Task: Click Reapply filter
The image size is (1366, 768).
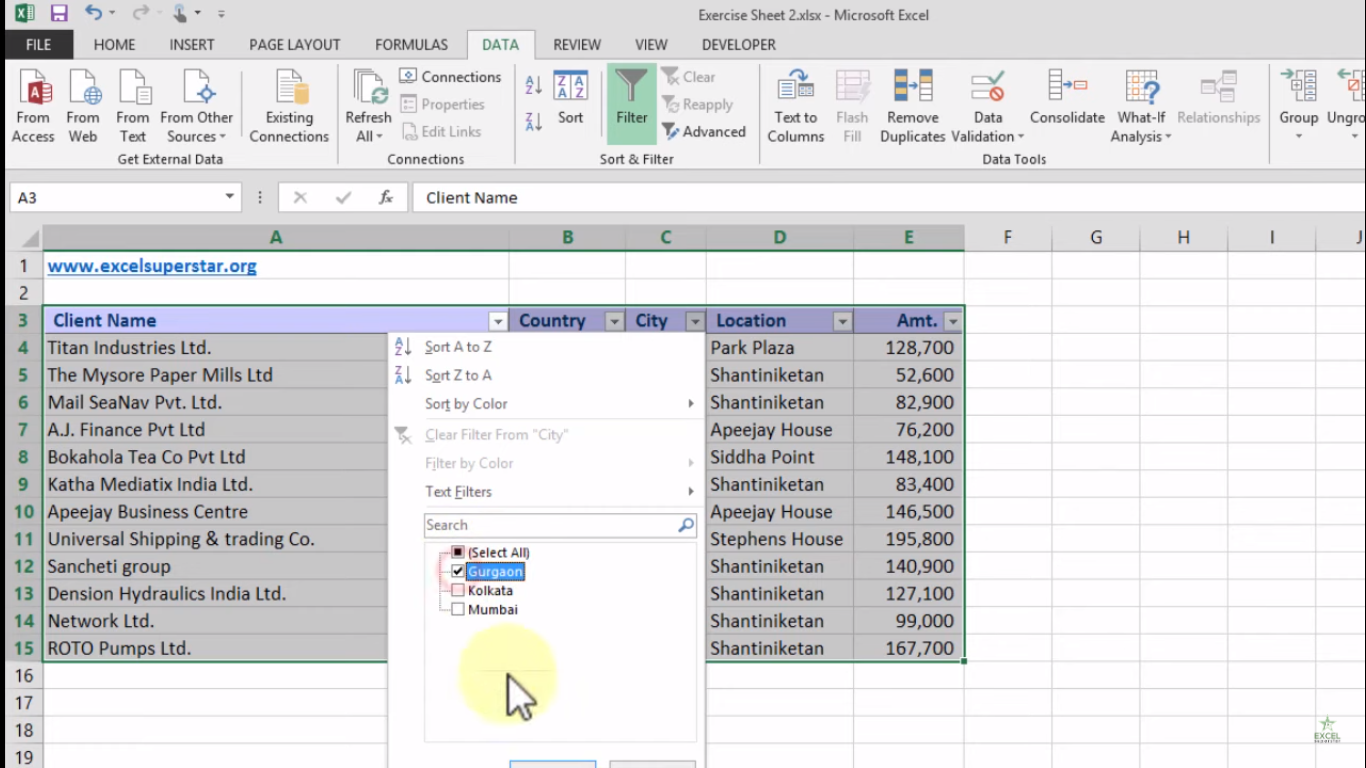Action: tap(697, 104)
